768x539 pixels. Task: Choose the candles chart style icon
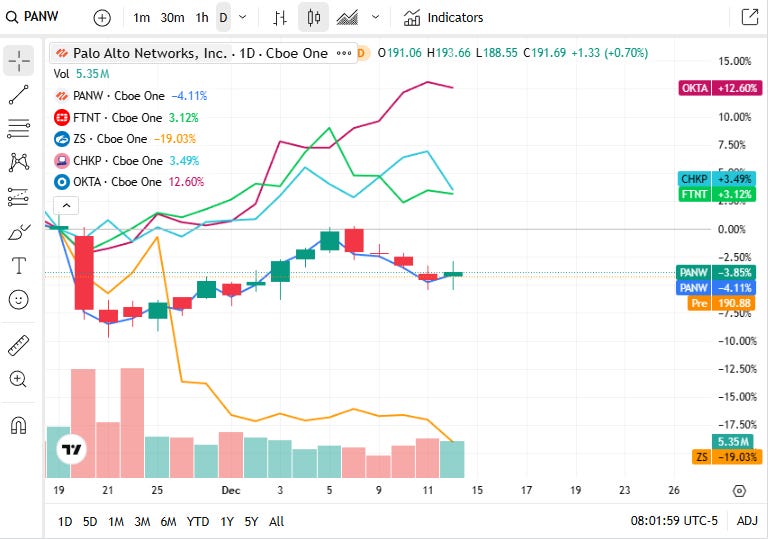tap(313, 18)
